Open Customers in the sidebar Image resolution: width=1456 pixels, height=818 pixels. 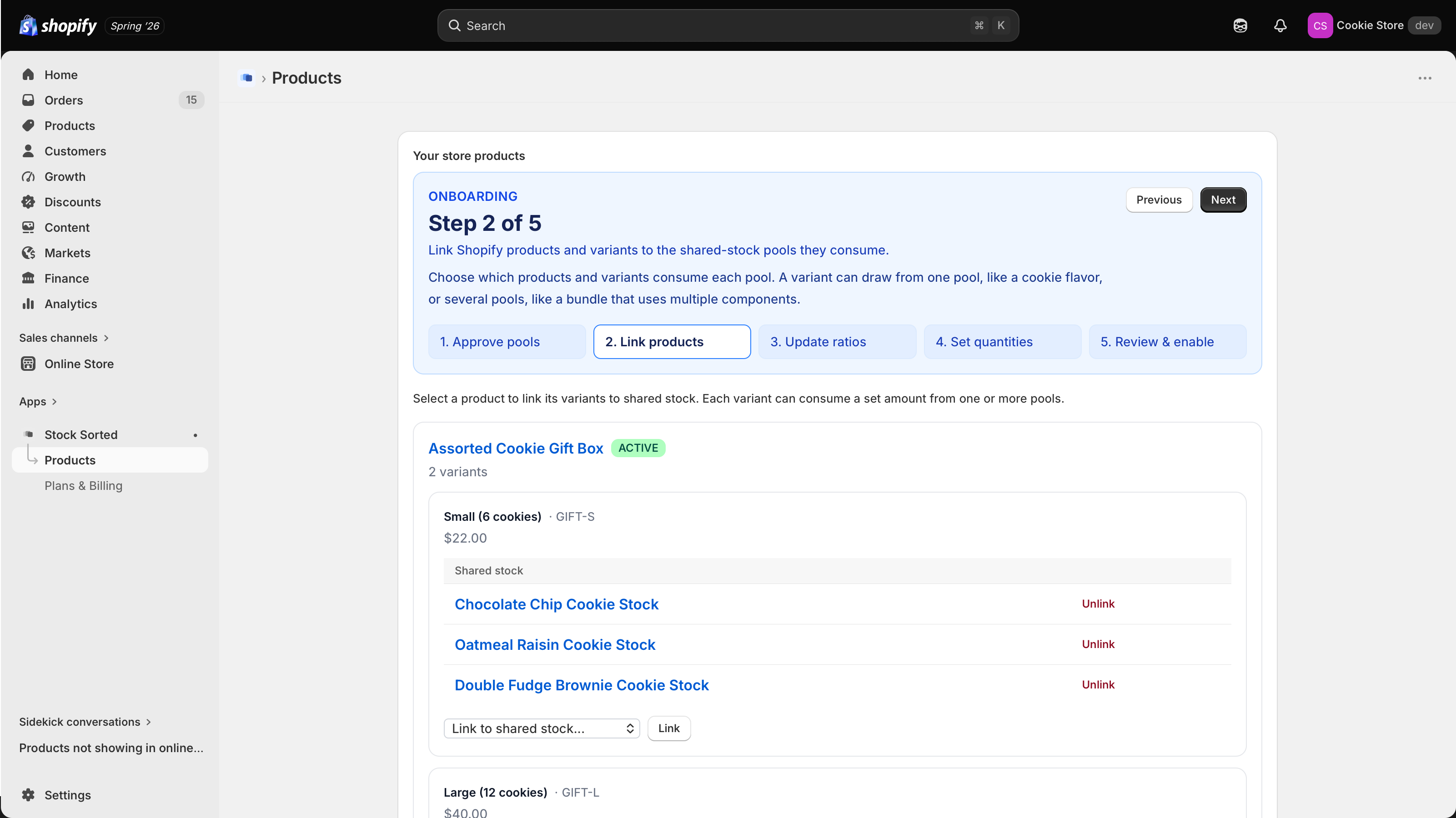(x=110, y=151)
